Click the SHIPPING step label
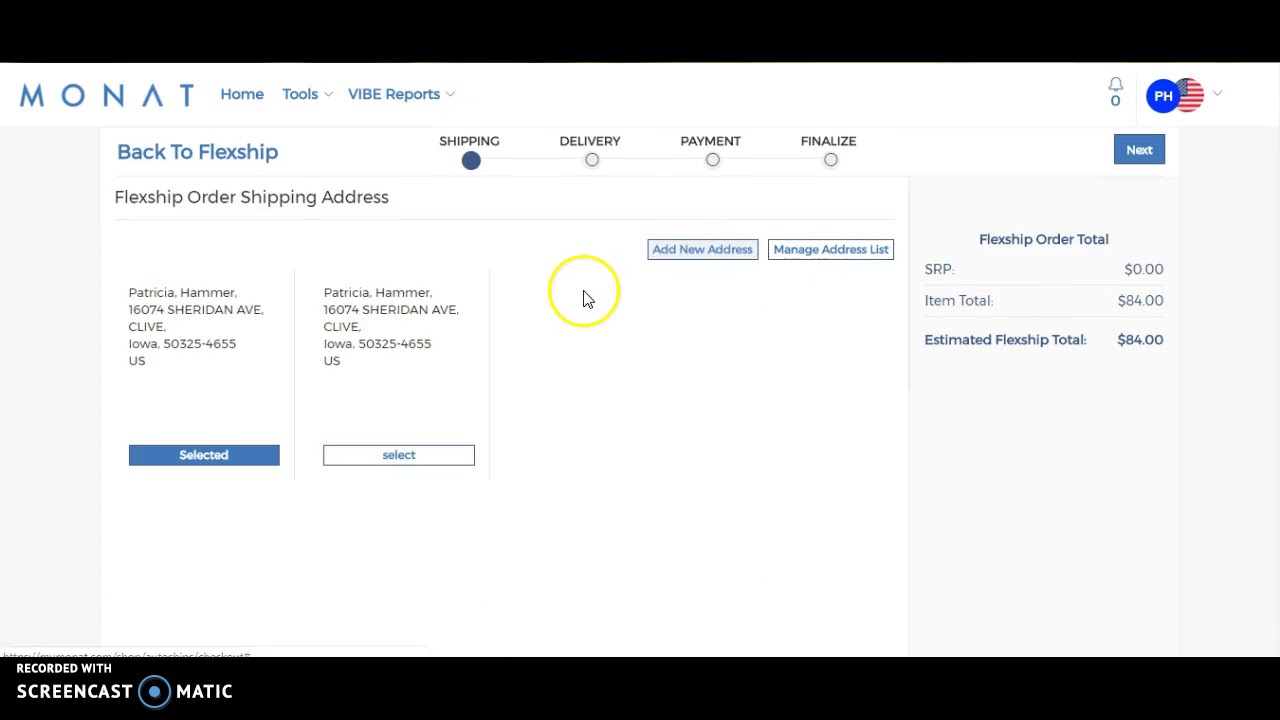This screenshot has width=1280, height=720. [x=469, y=141]
